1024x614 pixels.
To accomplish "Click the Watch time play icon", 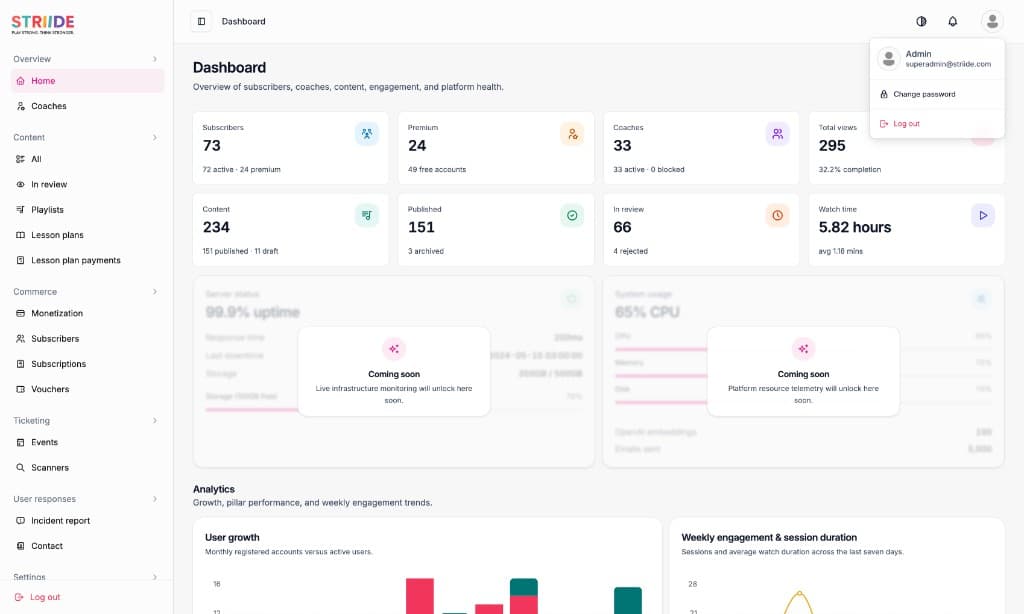I will [983, 216].
